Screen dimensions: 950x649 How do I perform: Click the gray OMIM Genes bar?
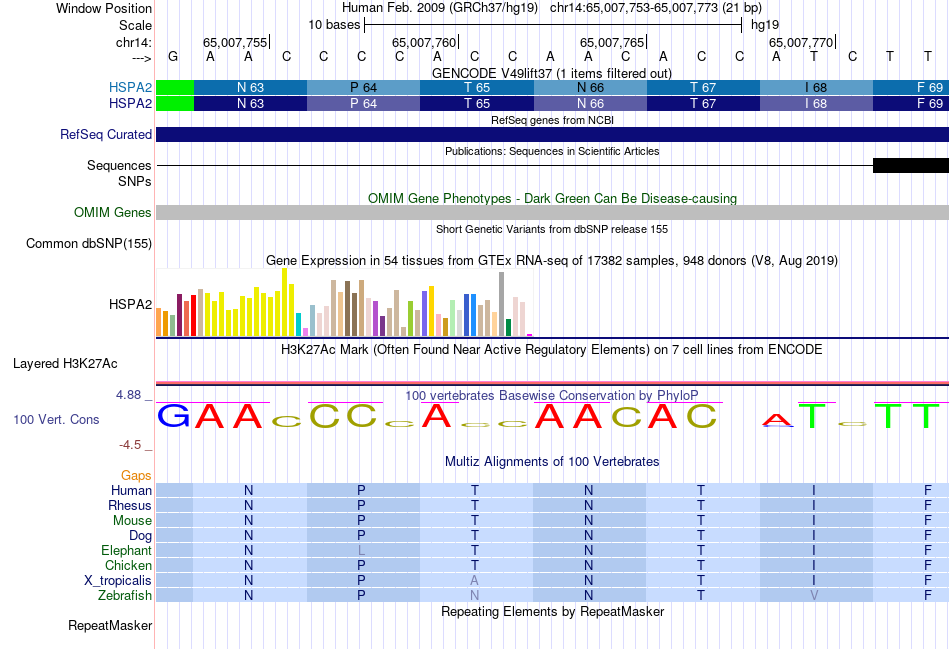[x=552, y=212]
